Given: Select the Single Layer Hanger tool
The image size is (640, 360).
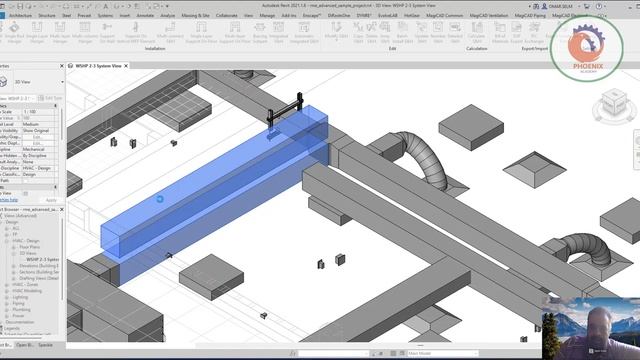Looking at the screenshot, I should coord(37,33).
